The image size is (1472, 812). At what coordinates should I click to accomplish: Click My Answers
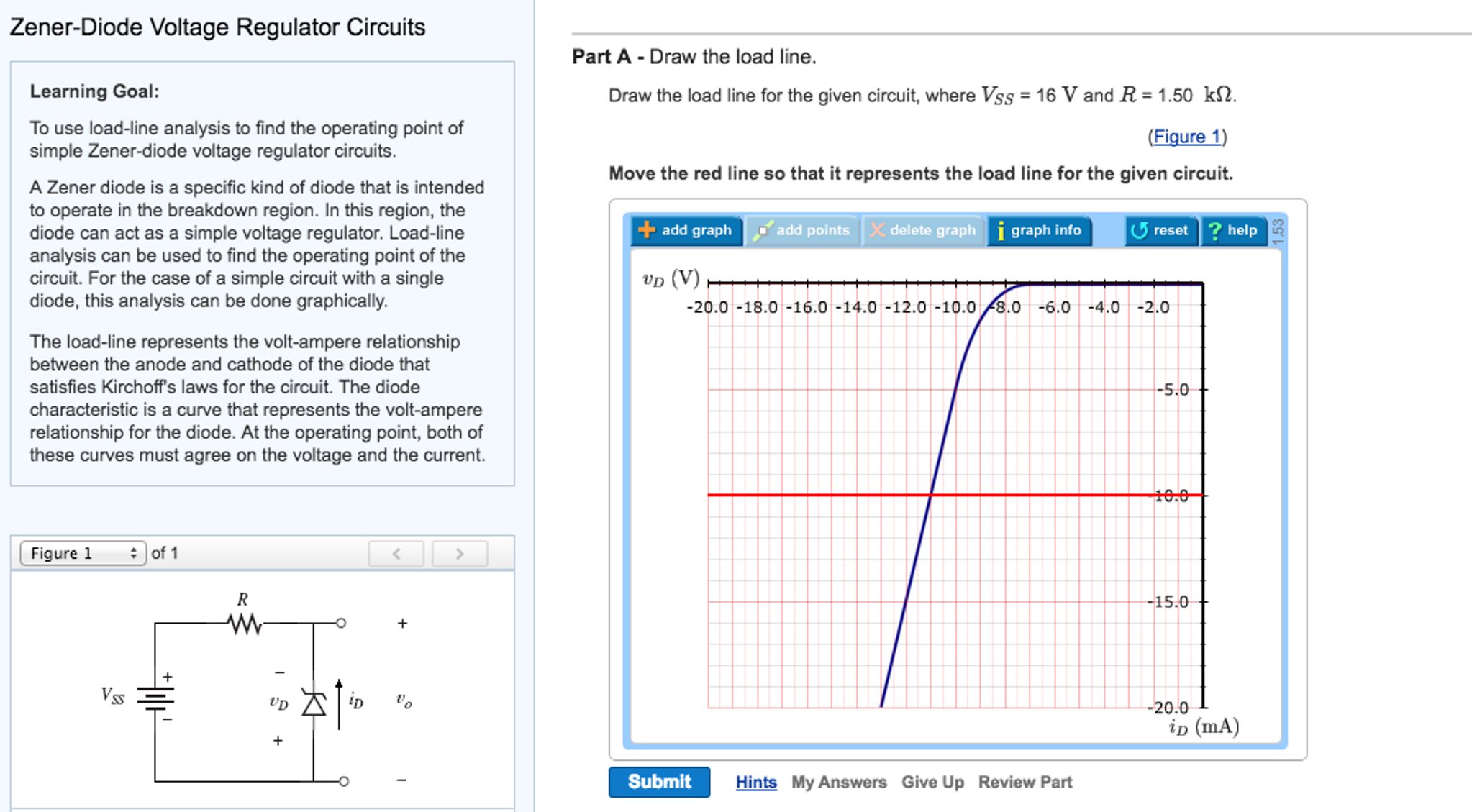click(x=837, y=782)
